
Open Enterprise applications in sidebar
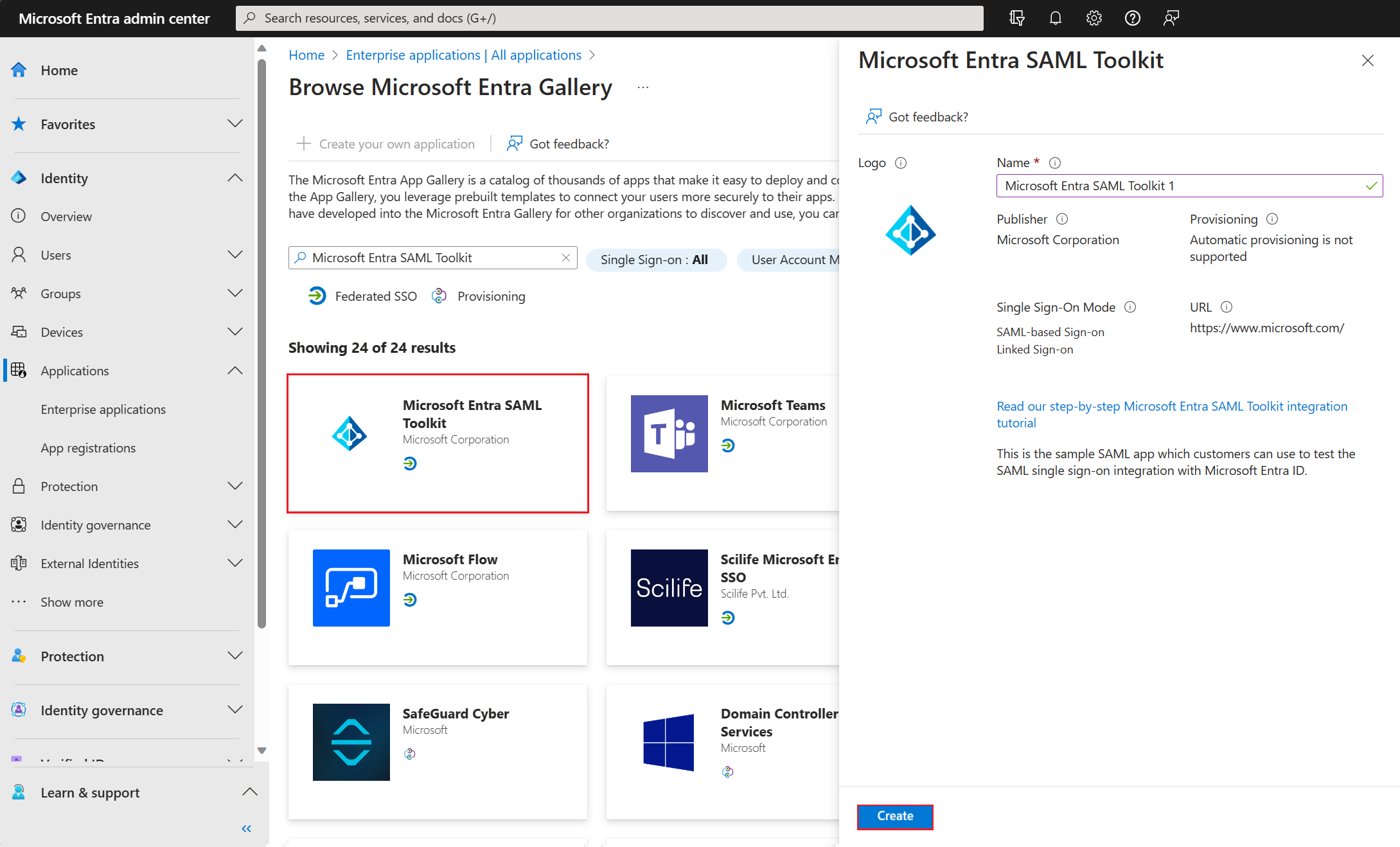point(103,409)
